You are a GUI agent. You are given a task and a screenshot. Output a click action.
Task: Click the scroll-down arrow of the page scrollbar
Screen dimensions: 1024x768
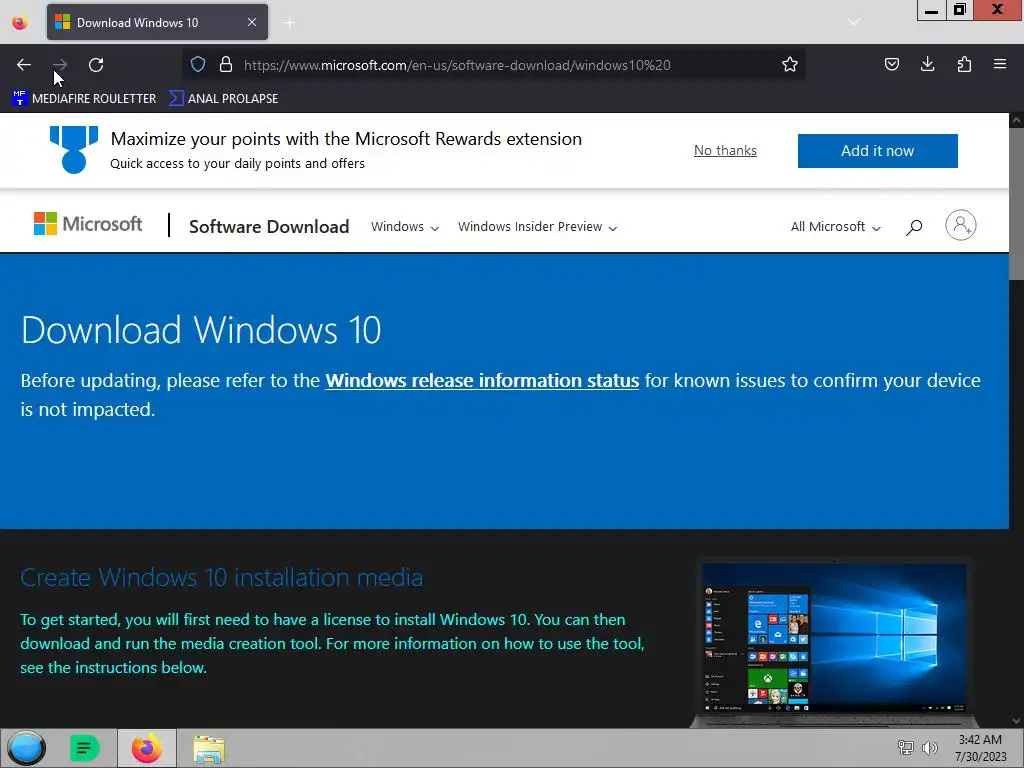(1016, 721)
